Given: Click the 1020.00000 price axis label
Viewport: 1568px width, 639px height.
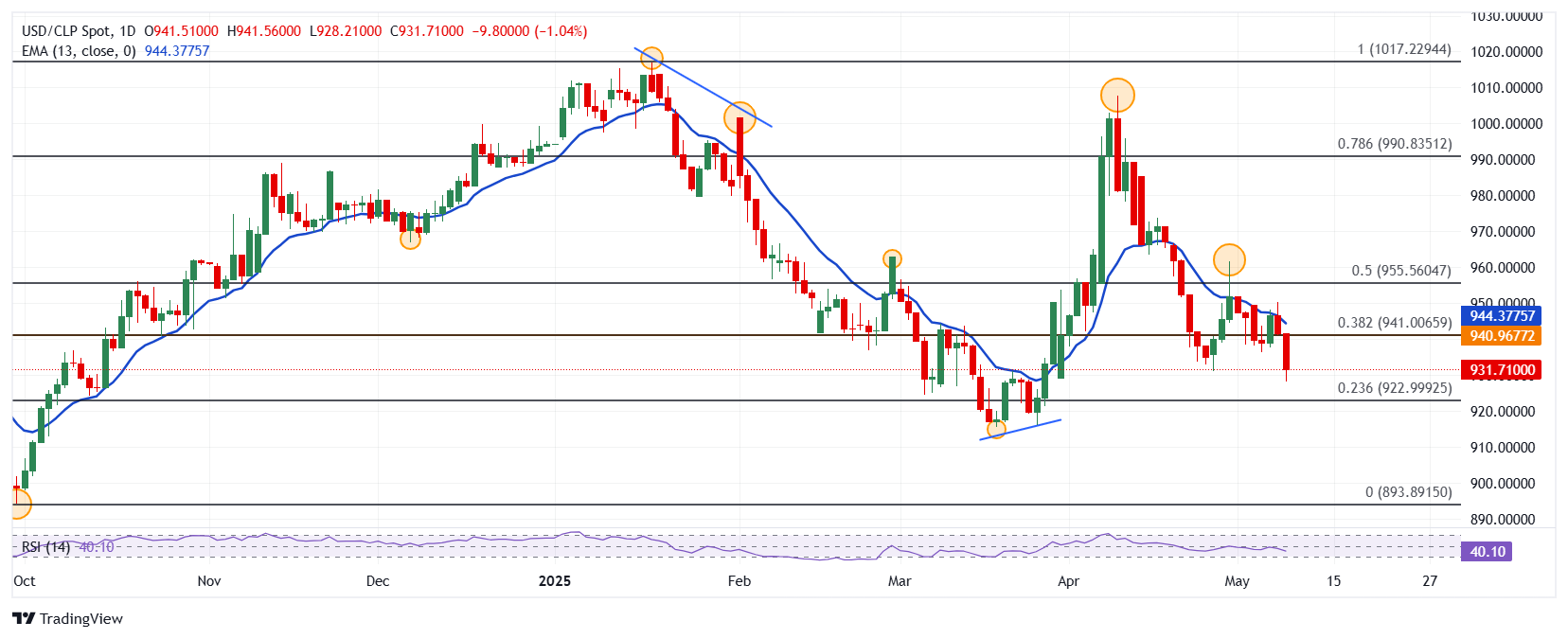Looking at the screenshot, I should point(1506,52).
